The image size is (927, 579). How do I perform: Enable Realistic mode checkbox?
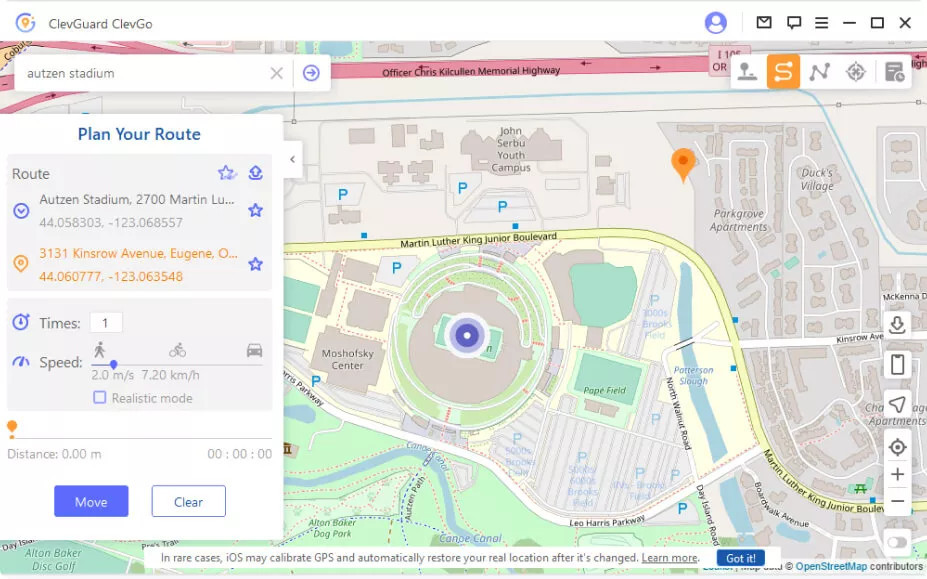(100, 397)
